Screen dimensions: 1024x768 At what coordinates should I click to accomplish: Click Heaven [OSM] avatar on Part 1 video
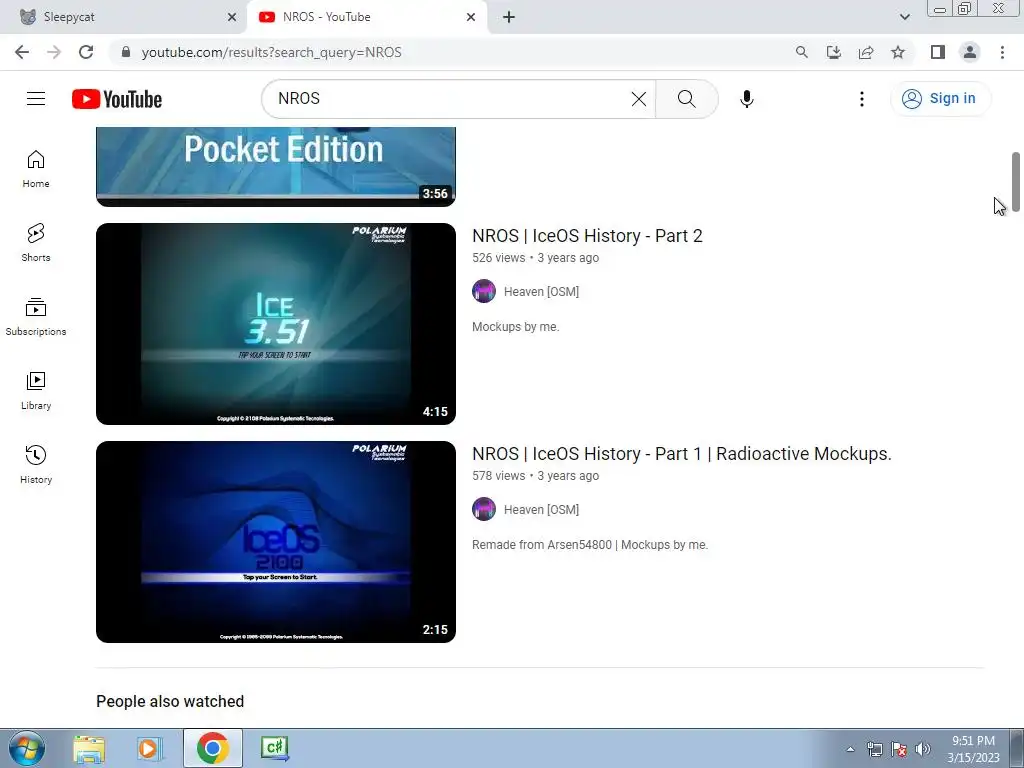point(484,509)
